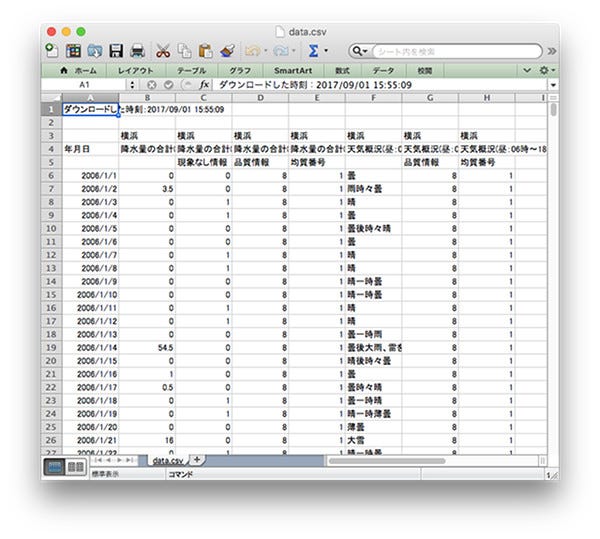Click the Name Box showing A1
Screen dimensions: 600x539
click(x=85, y=86)
